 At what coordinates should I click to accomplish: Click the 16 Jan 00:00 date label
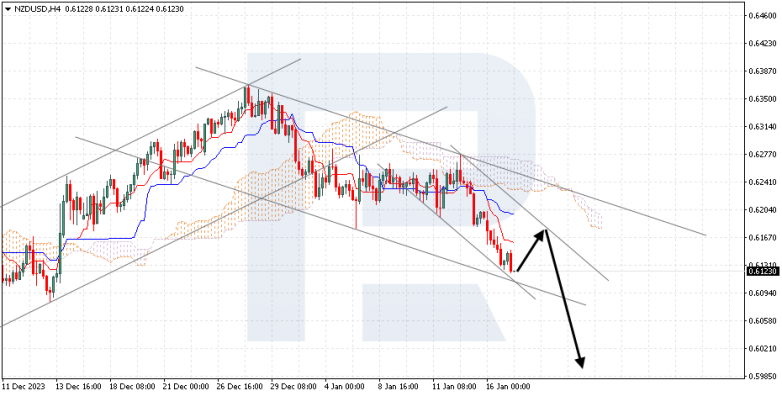click(x=508, y=387)
